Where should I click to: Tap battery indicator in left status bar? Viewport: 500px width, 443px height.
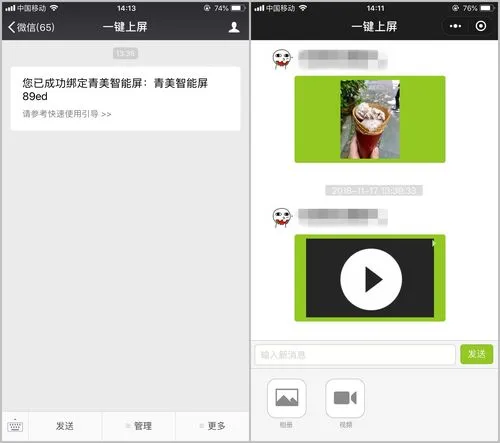point(238,8)
